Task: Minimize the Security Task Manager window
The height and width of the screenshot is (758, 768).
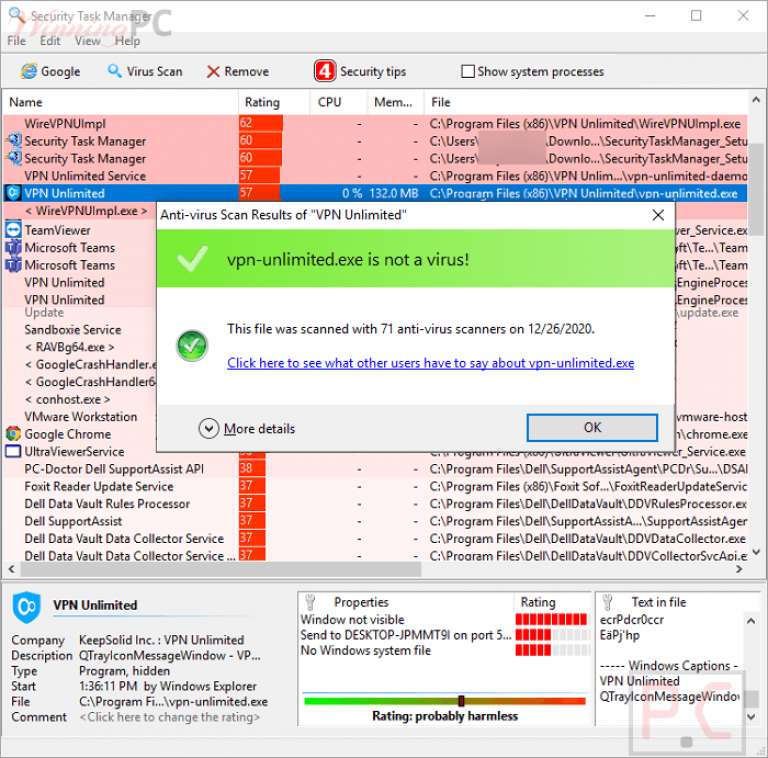Action: point(650,16)
